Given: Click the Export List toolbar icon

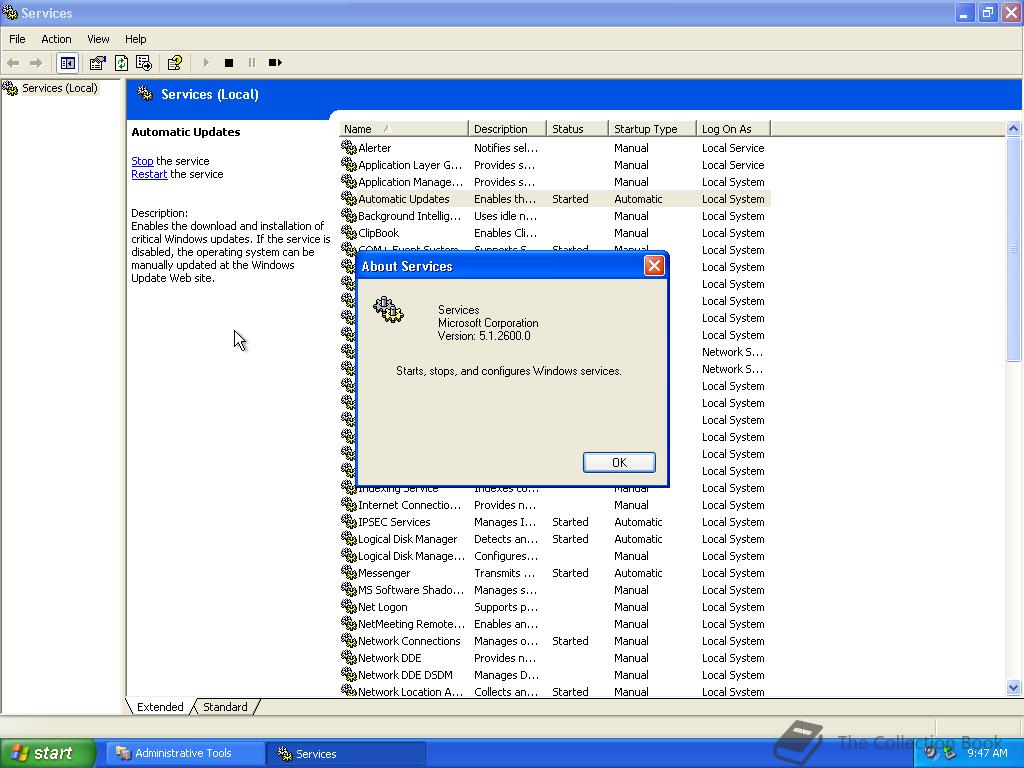Looking at the screenshot, I should click(x=144, y=63).
